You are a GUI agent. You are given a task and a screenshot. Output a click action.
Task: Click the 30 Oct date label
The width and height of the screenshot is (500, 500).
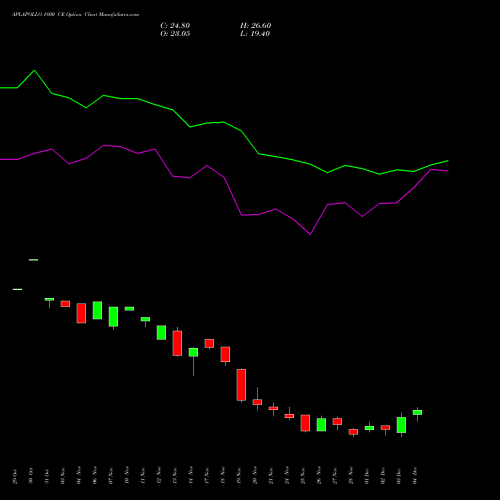[x=31, y=476]
